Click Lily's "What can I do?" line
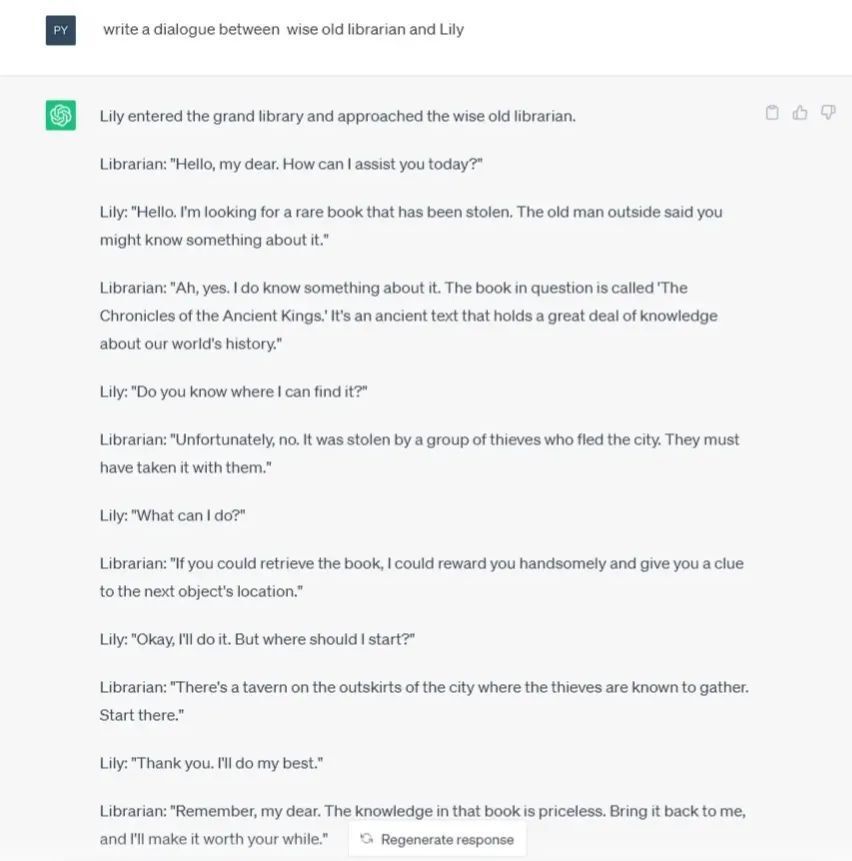Viewport: 852px width, 861px height. click(172, 515)
